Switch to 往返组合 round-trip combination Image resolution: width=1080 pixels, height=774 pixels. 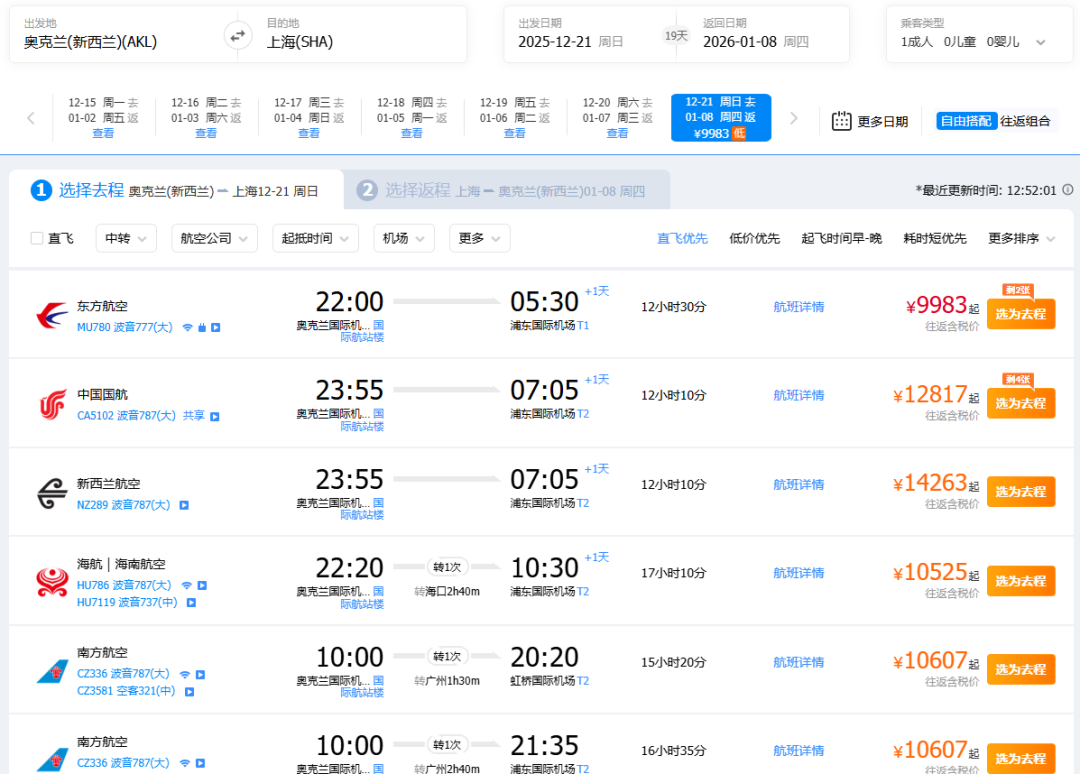(x=1026, y=121)
